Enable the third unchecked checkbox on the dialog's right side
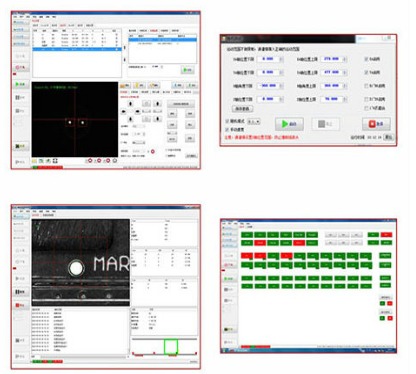 tap(366, 108)
